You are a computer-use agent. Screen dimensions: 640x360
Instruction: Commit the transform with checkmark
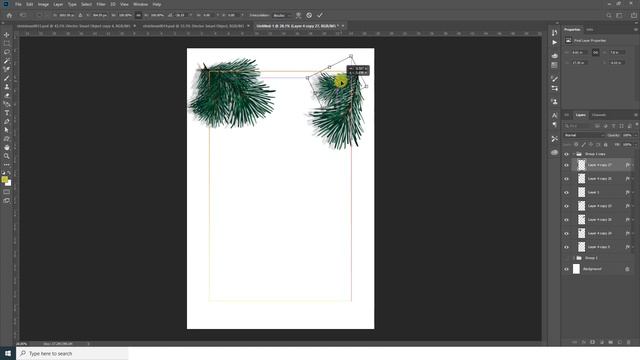pyautogui.click(x=320, y=15)
